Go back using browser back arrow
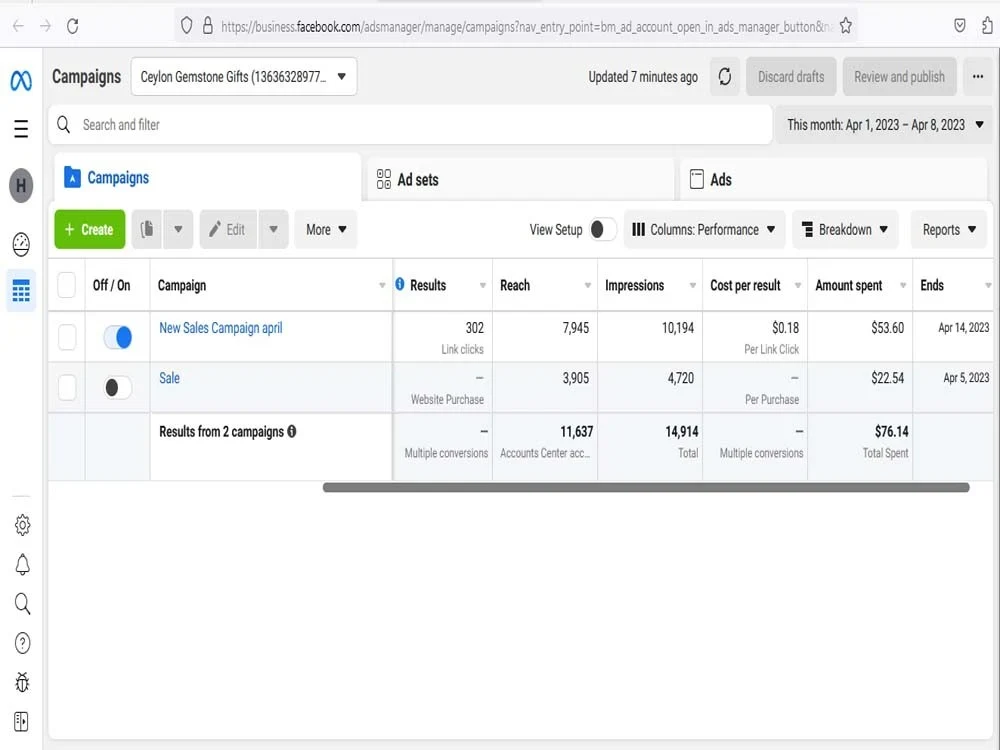The height and width of the screenshot is (750, 1000). (18, 26)
